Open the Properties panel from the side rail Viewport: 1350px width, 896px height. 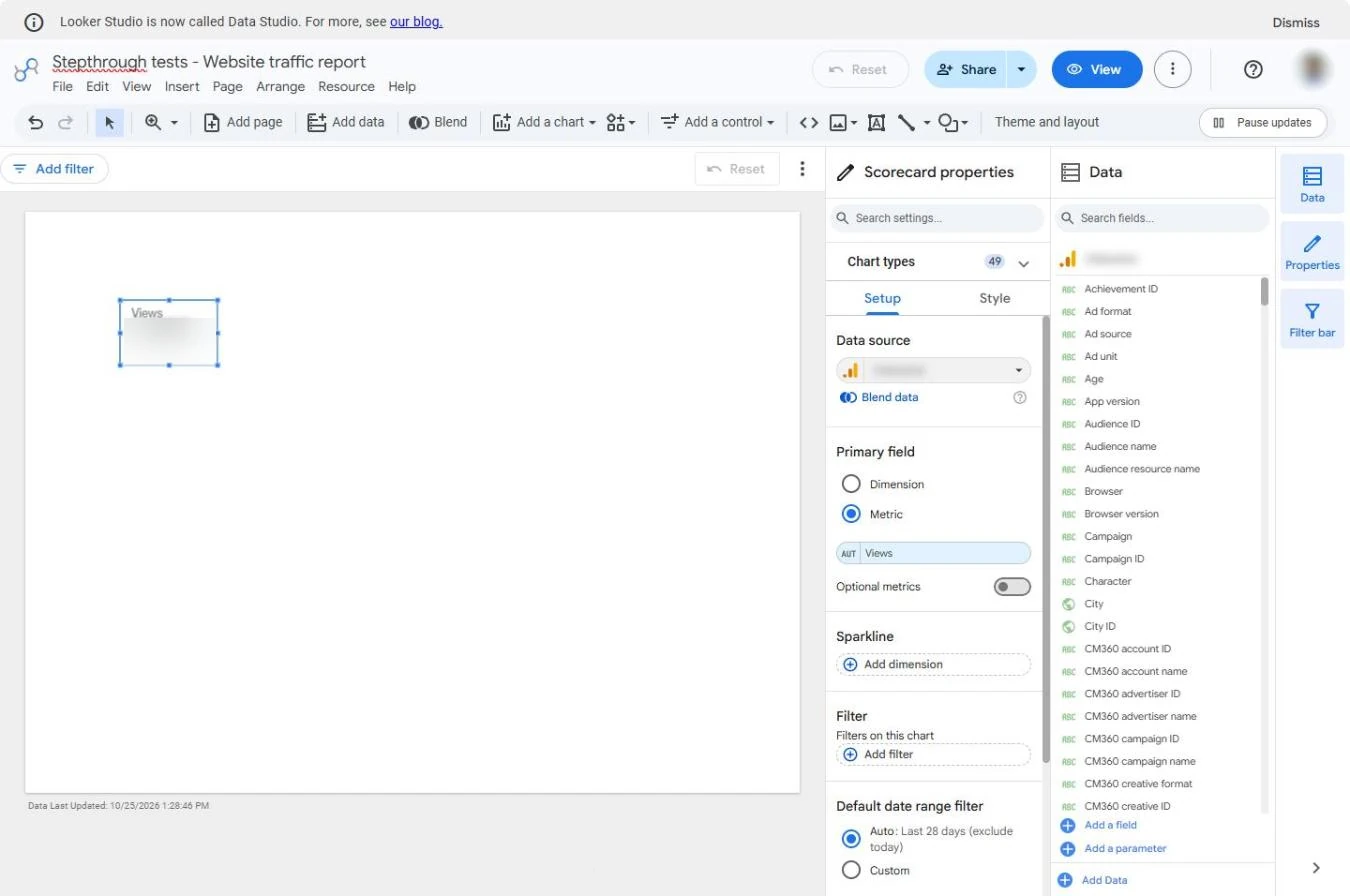1312,252
